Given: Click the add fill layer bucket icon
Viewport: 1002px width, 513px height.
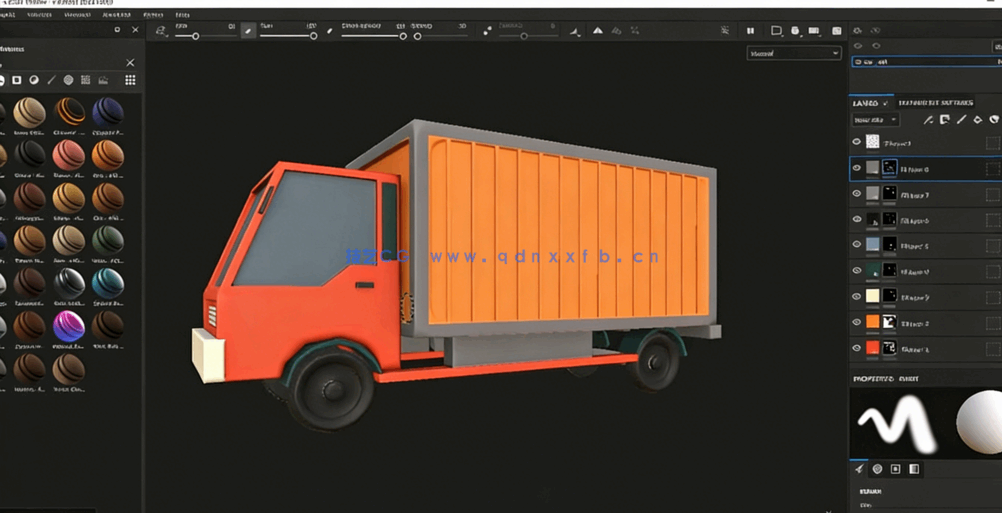Looking at the screenshot, I should pyautogui.click(x=978, y=120).
